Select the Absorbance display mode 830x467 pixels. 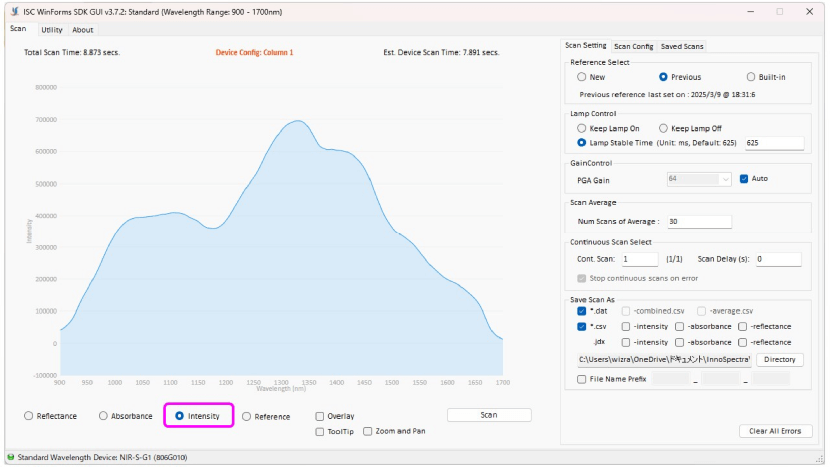(103, 416)
